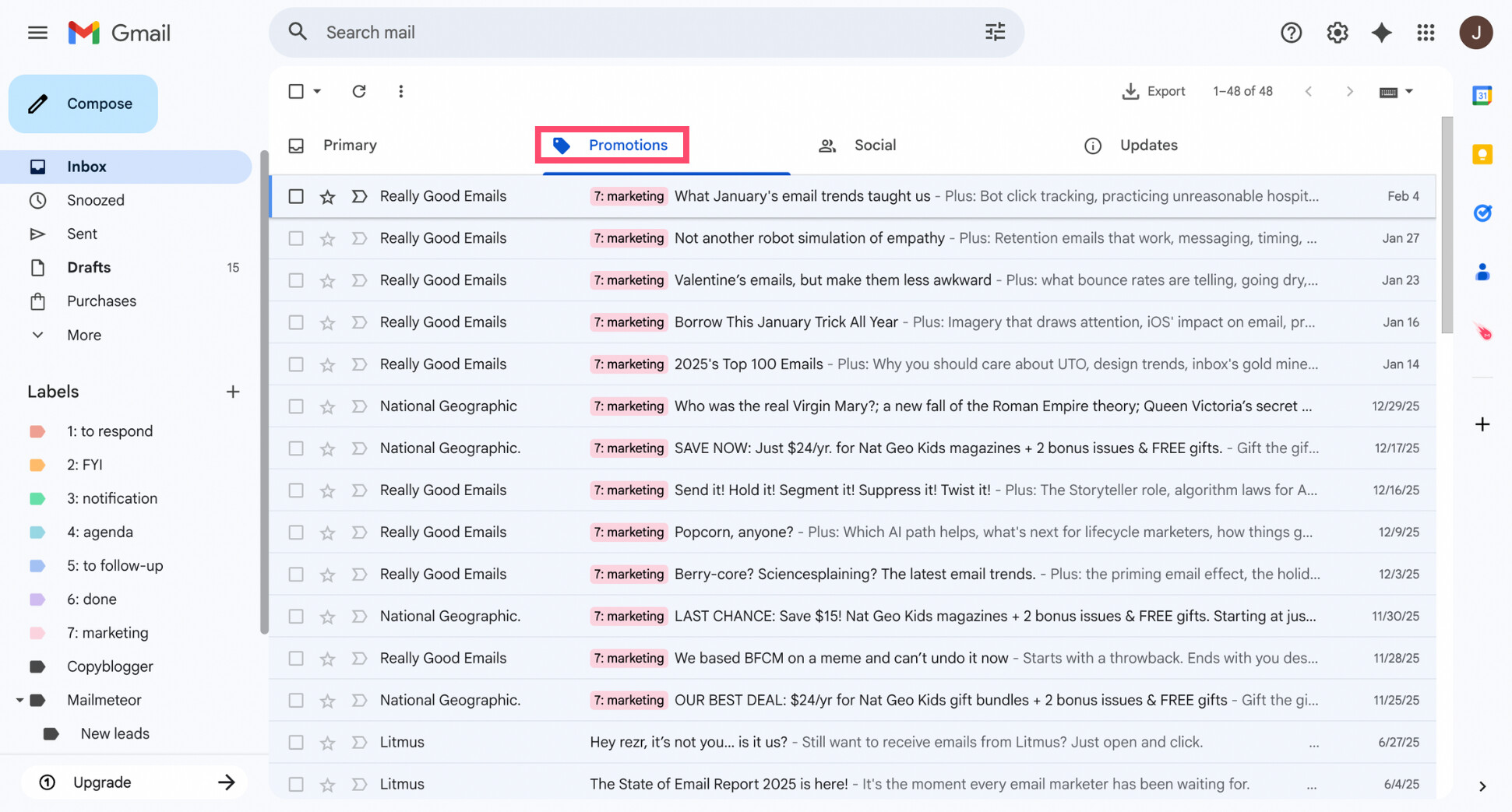Image resolution: width=1512 pixels, height=812 pixels.
Task: Open Google Calendar in side panel
Action: (x=1482, y=95)
